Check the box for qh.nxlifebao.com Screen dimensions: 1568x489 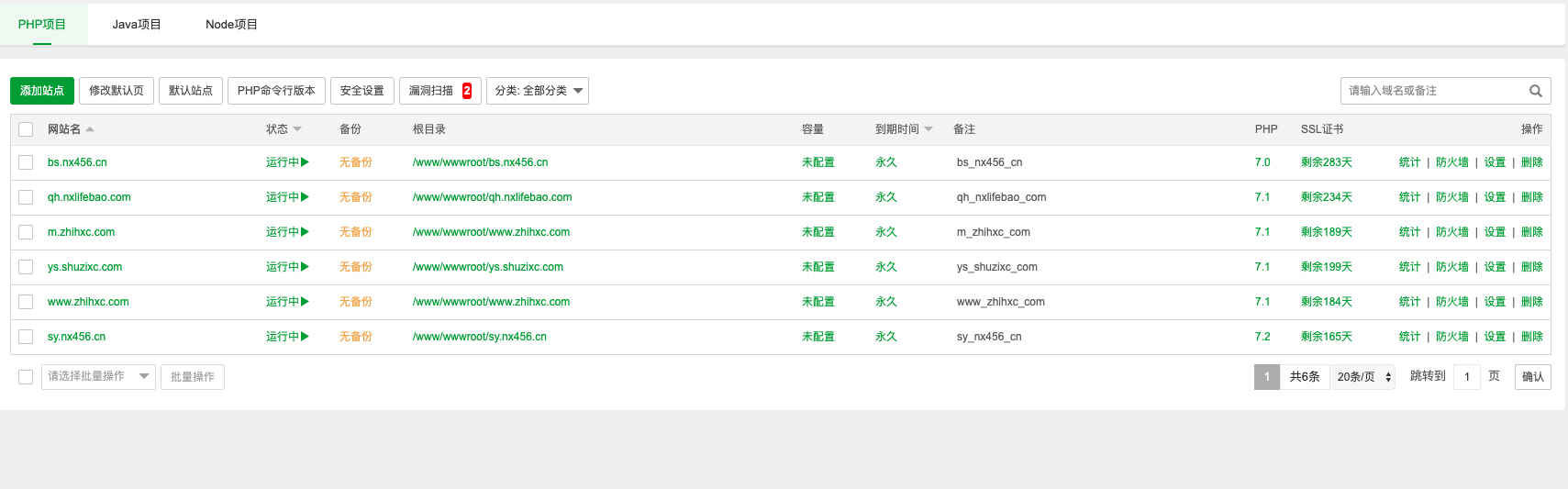26,197
